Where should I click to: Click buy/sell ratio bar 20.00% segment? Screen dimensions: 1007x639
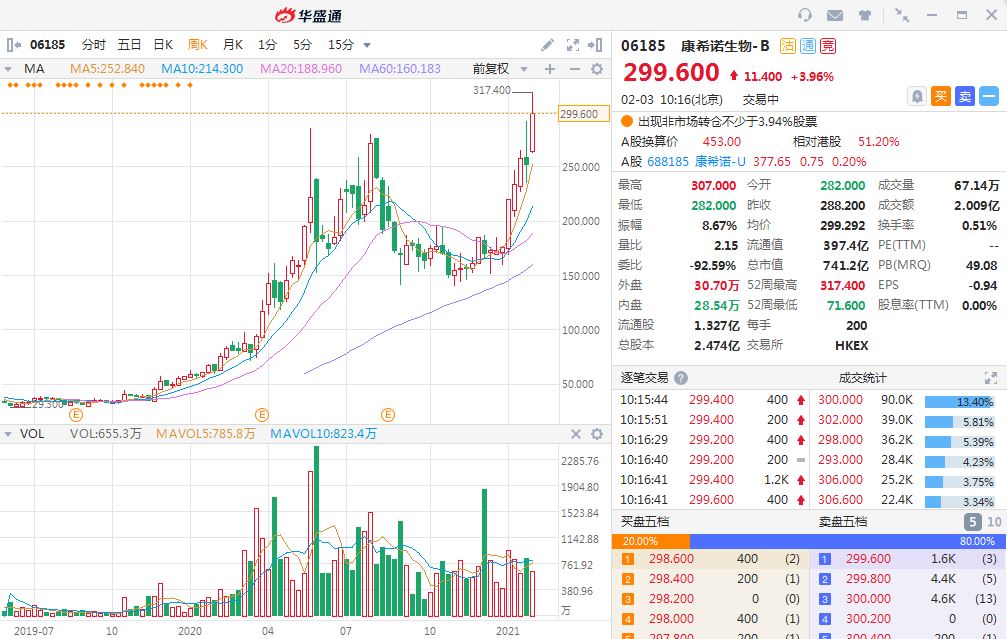pyautogui.click(x=651, y=541)
